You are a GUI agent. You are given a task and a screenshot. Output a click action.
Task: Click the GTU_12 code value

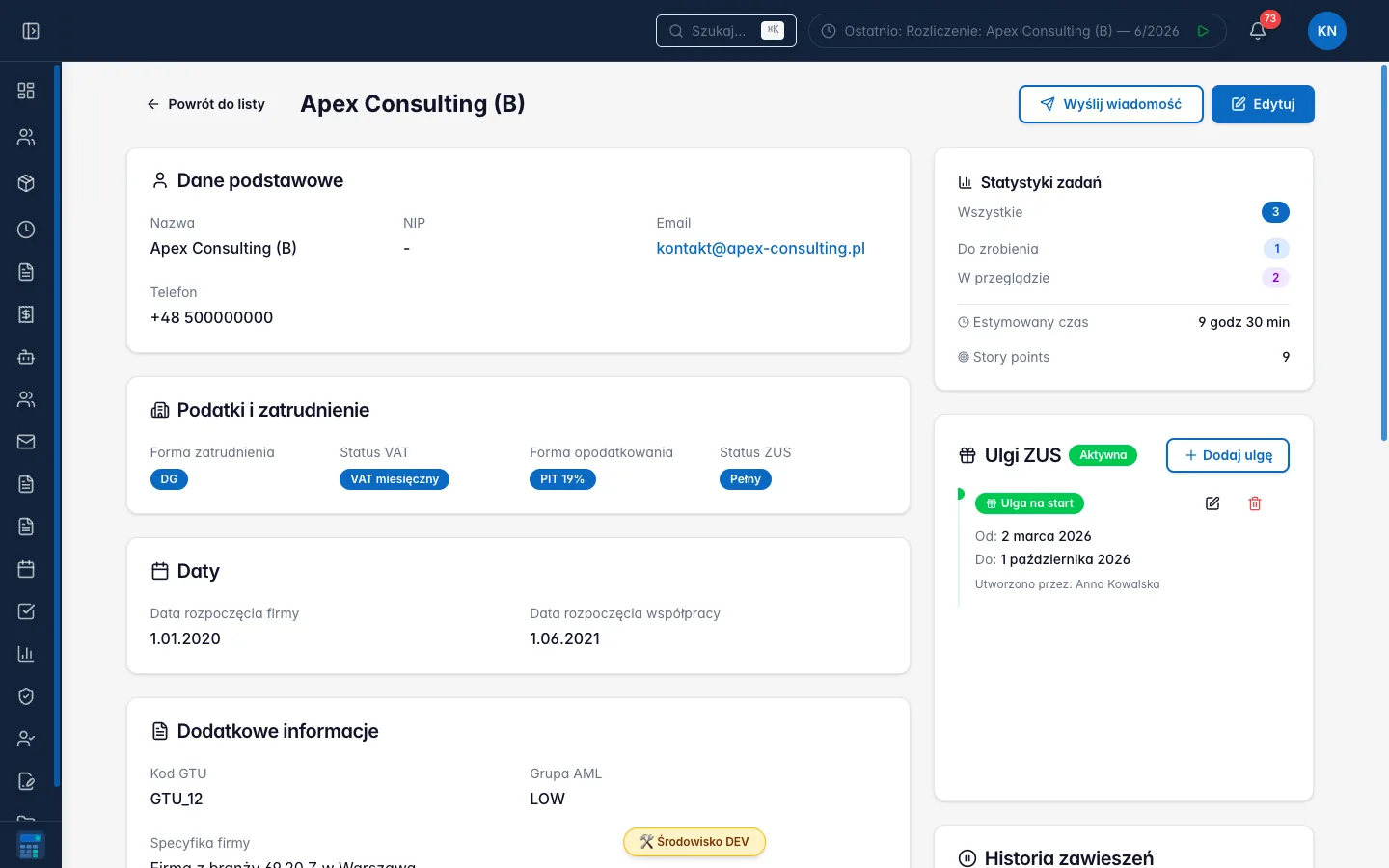point(177,799)
